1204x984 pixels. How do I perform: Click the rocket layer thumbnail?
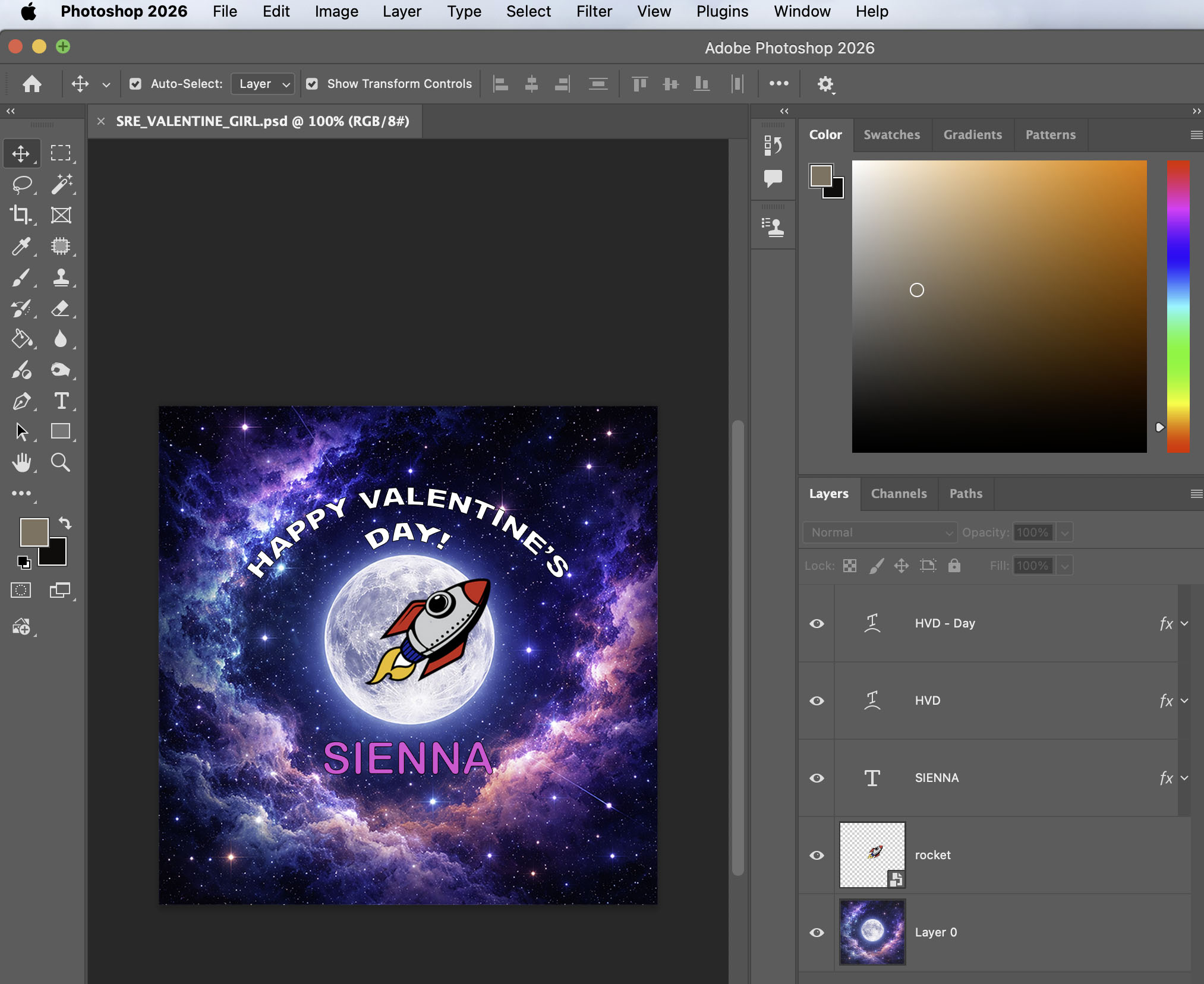pyautogui.click(x=872, y=855)
